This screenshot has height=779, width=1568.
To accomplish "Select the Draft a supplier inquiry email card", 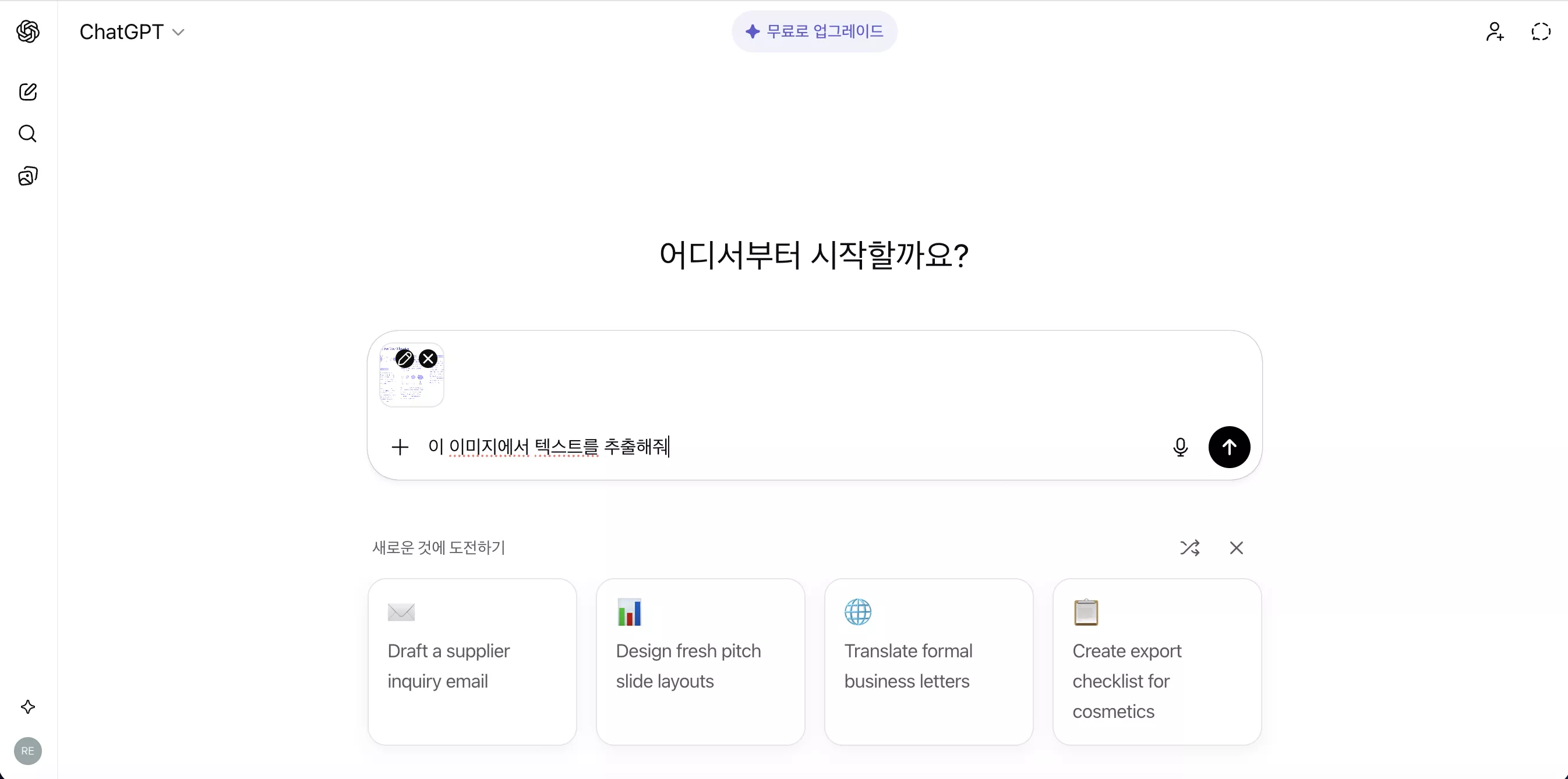I will 472,663.
